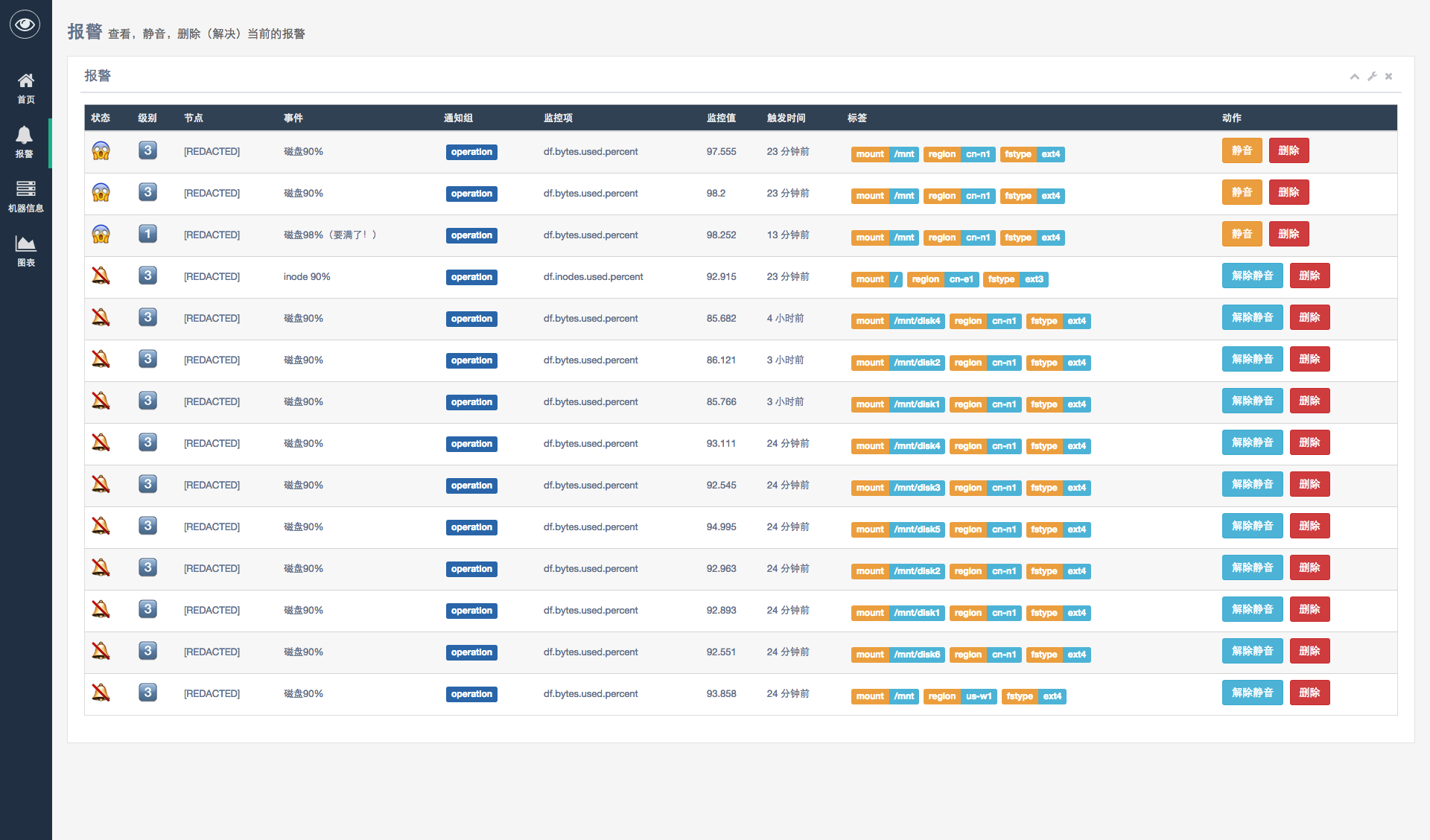Click the /mnt/disk6 mount tag

pos(917,655)
